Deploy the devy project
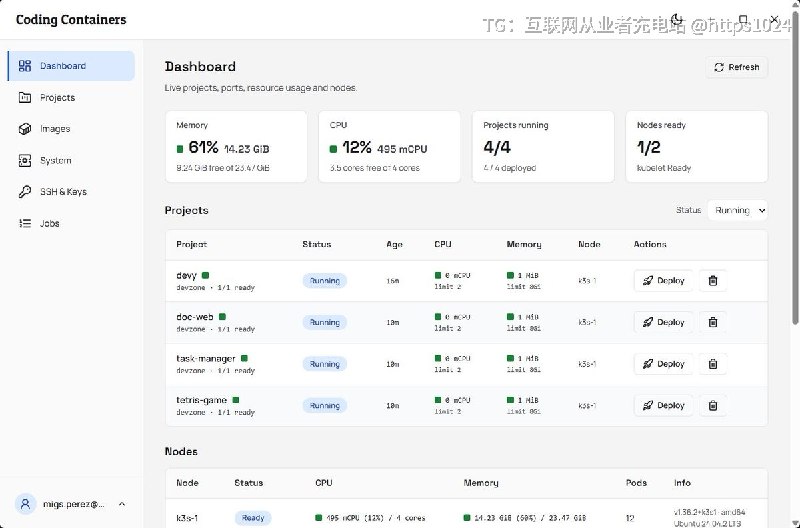 tap(663, 281)
